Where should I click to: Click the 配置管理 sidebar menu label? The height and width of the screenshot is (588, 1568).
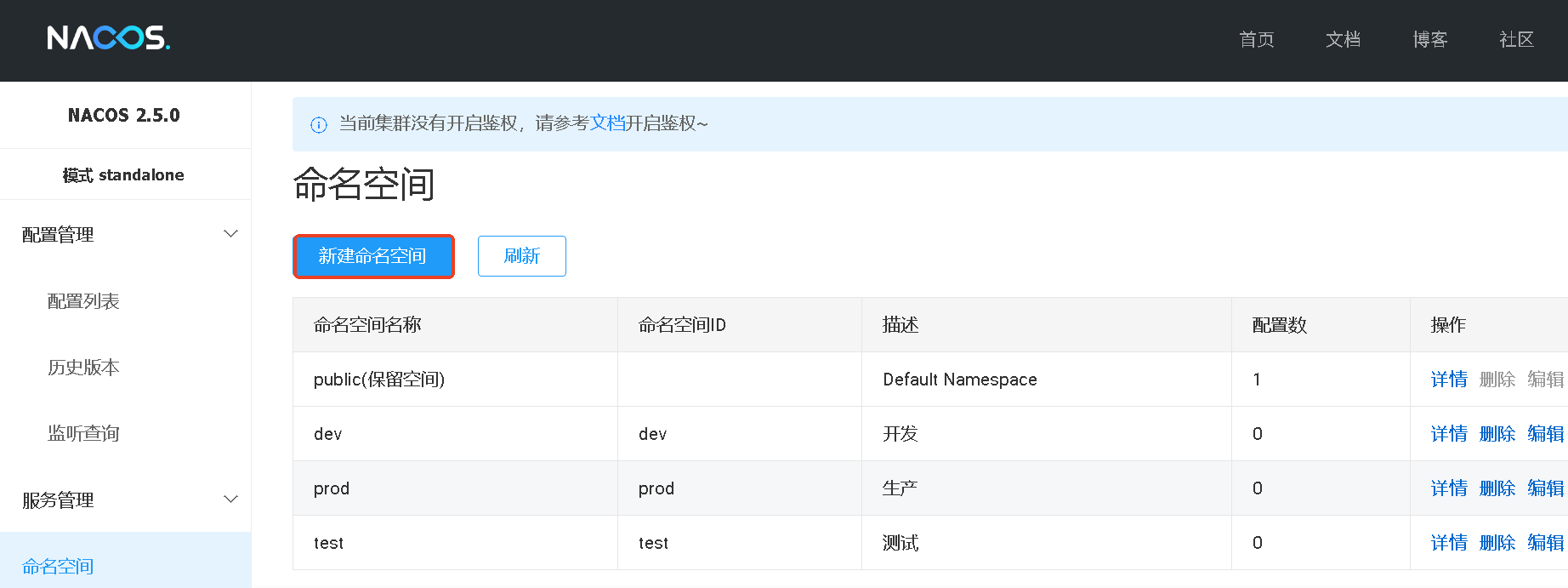tap(58, 235)
